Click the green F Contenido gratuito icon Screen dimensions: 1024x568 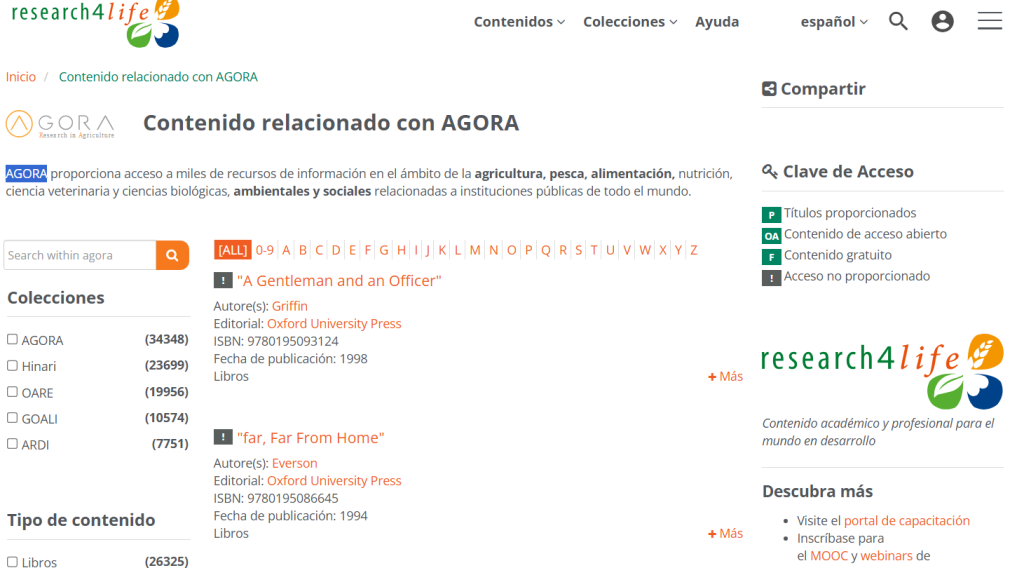(x=771, y=257)
